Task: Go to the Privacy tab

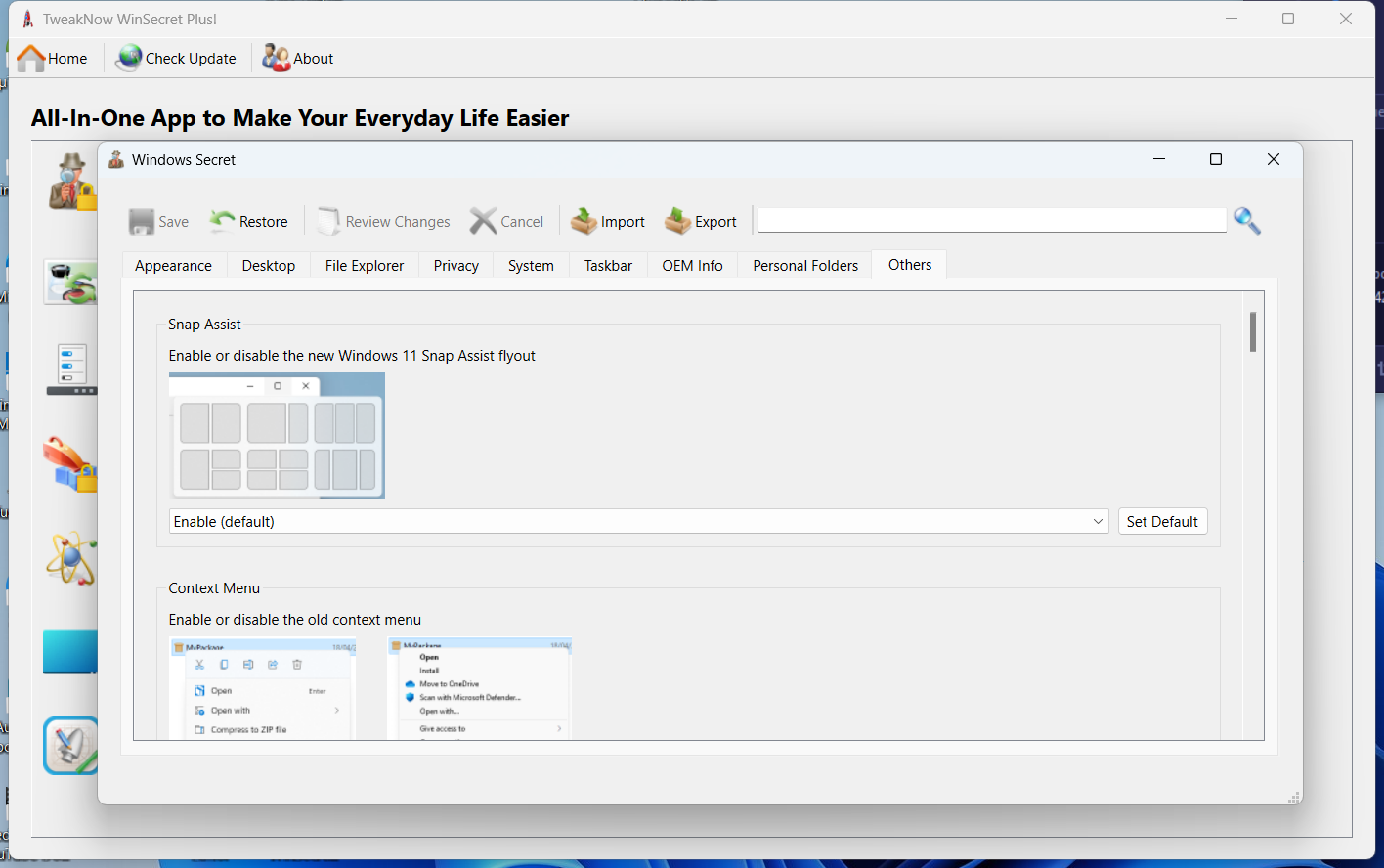Action: (x=456, y=266)
